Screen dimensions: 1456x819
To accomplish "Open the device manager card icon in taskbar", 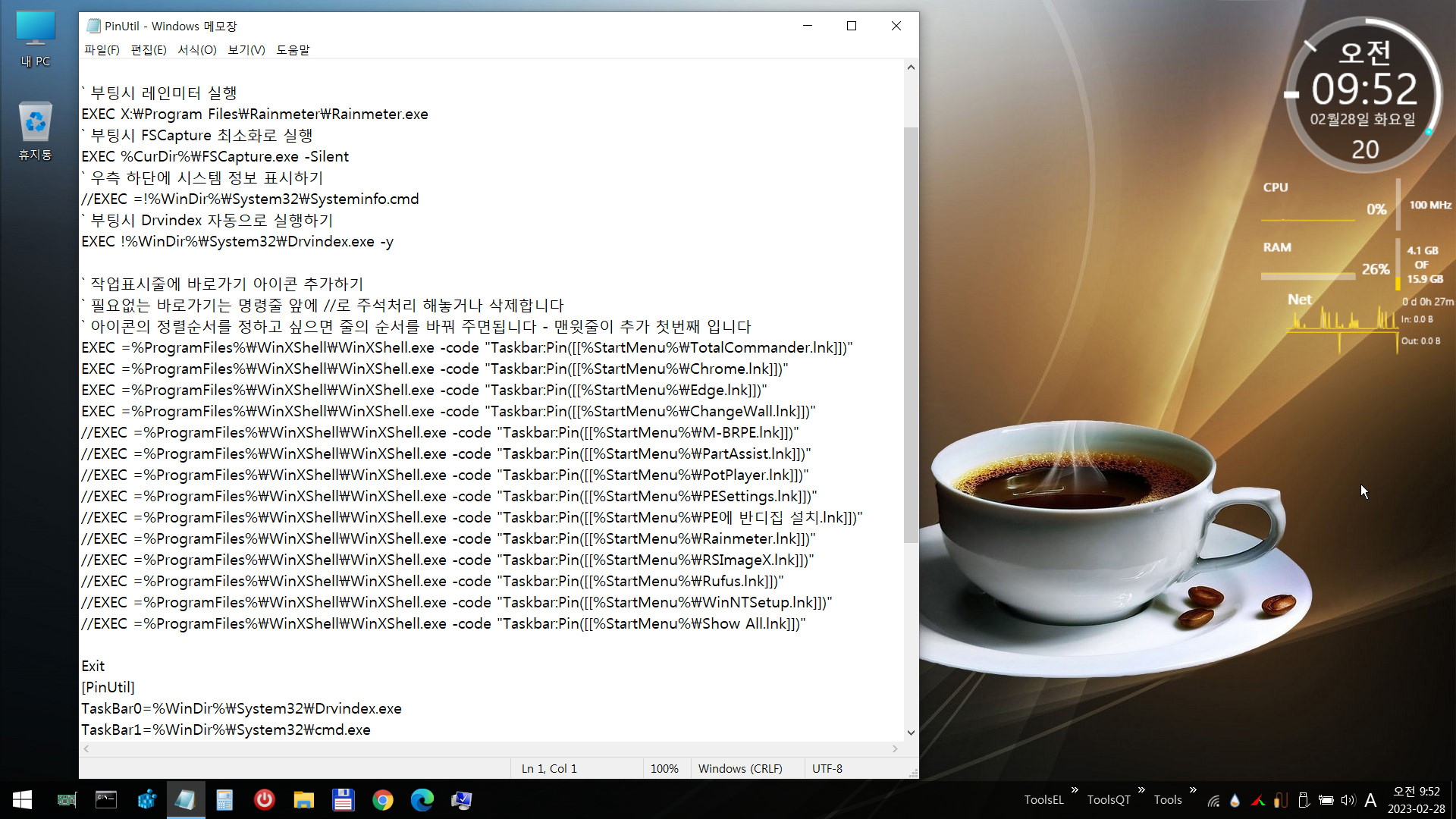I will (67, 800).
